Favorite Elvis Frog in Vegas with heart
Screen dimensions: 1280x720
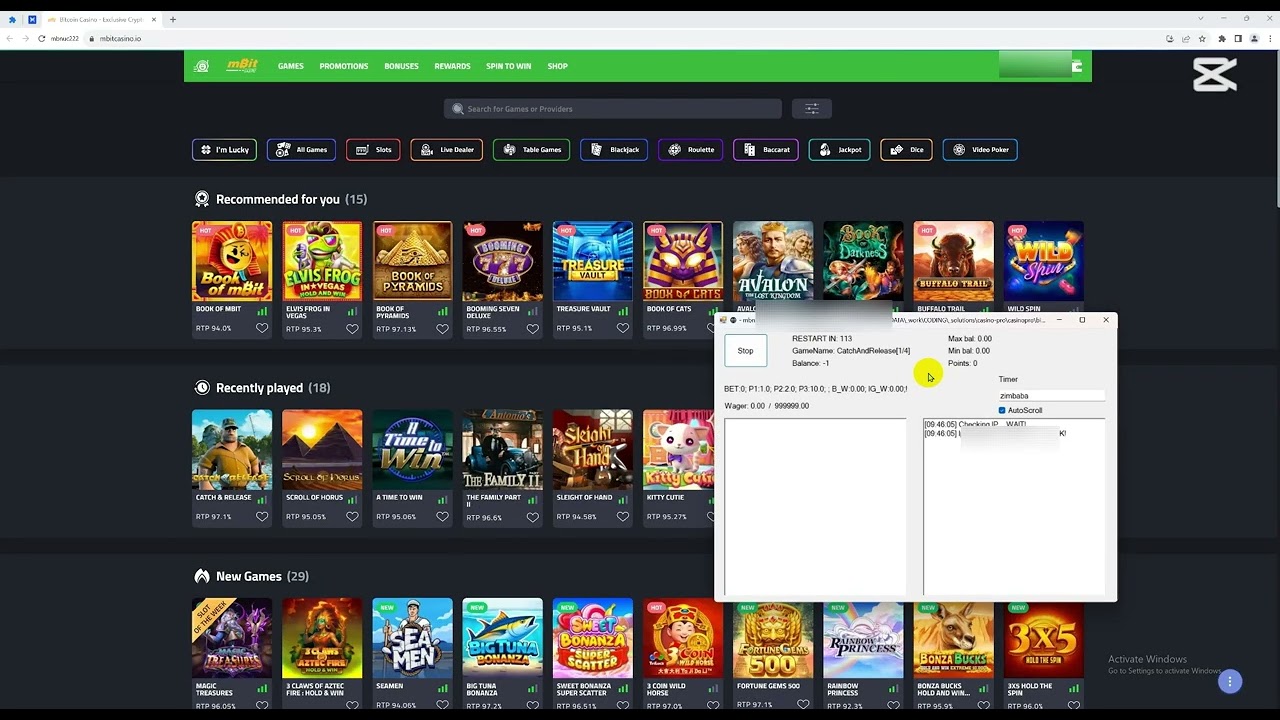(352, 328)
